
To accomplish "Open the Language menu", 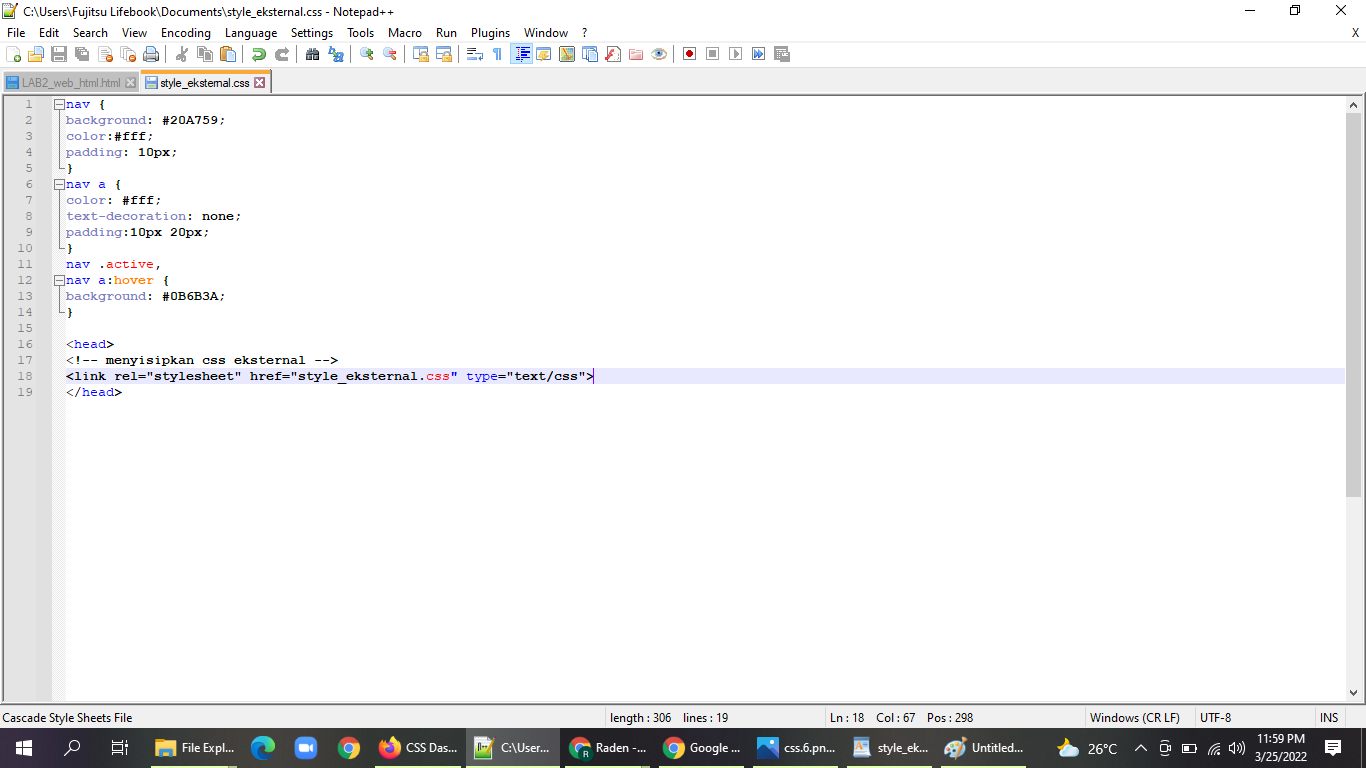I will [251, 33].
